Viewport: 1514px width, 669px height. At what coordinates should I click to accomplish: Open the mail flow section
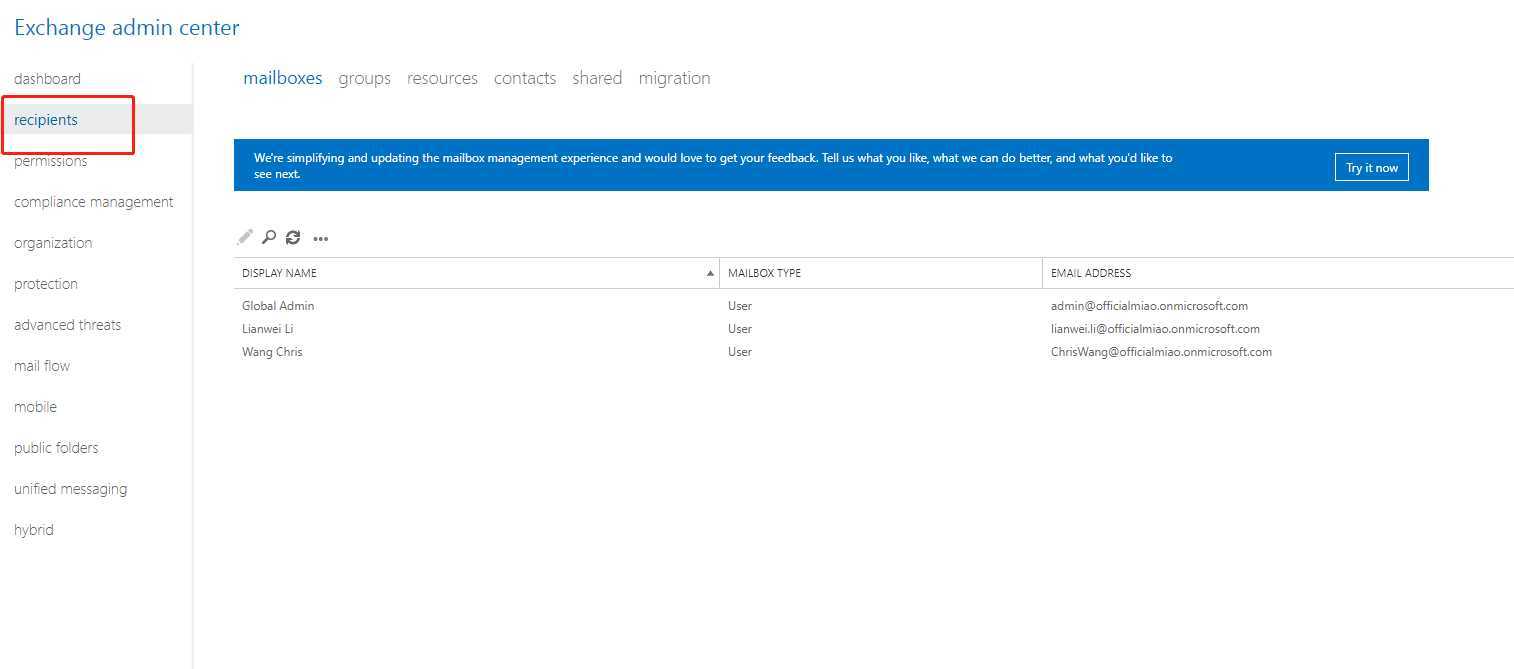(x=42, y=366)
